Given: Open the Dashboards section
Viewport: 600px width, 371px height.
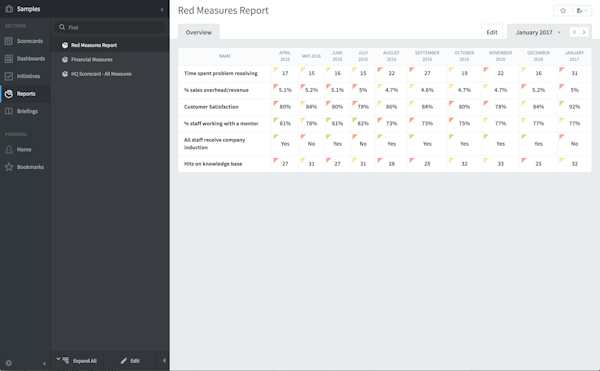Looking at the screenshot, I should click(25, 59).
